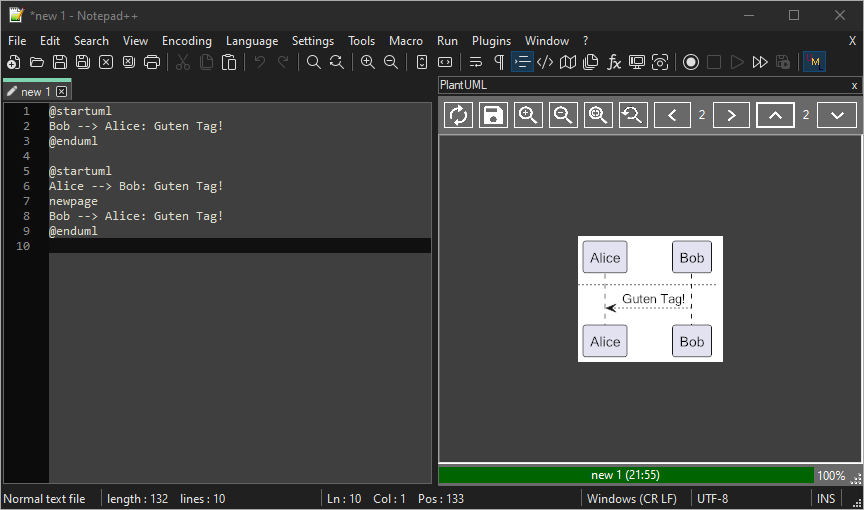This screenshot has height=510, width=864.
Task: Open user defined language dialog icon
Action: [545, 62]
